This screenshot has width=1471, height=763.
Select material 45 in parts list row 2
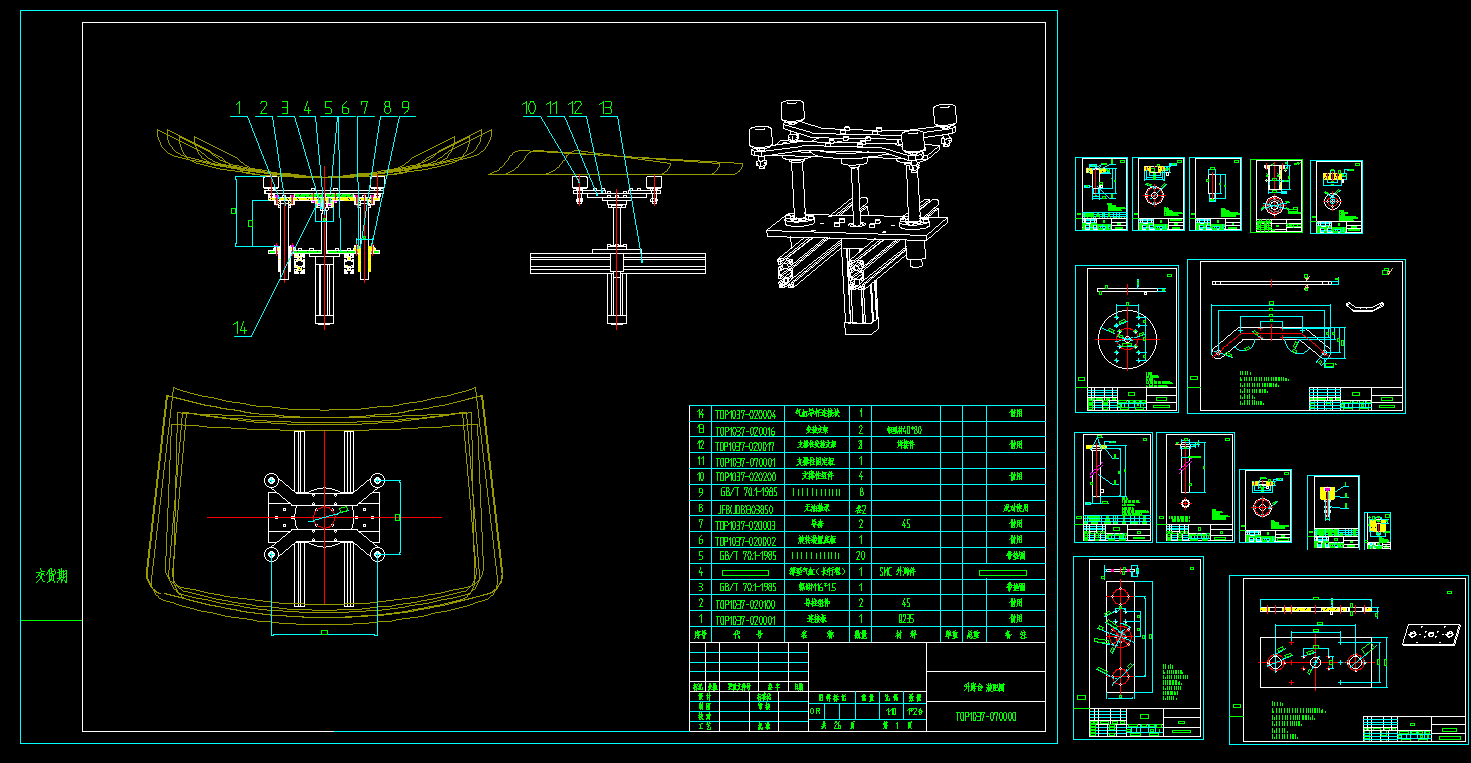pos(905,604)
